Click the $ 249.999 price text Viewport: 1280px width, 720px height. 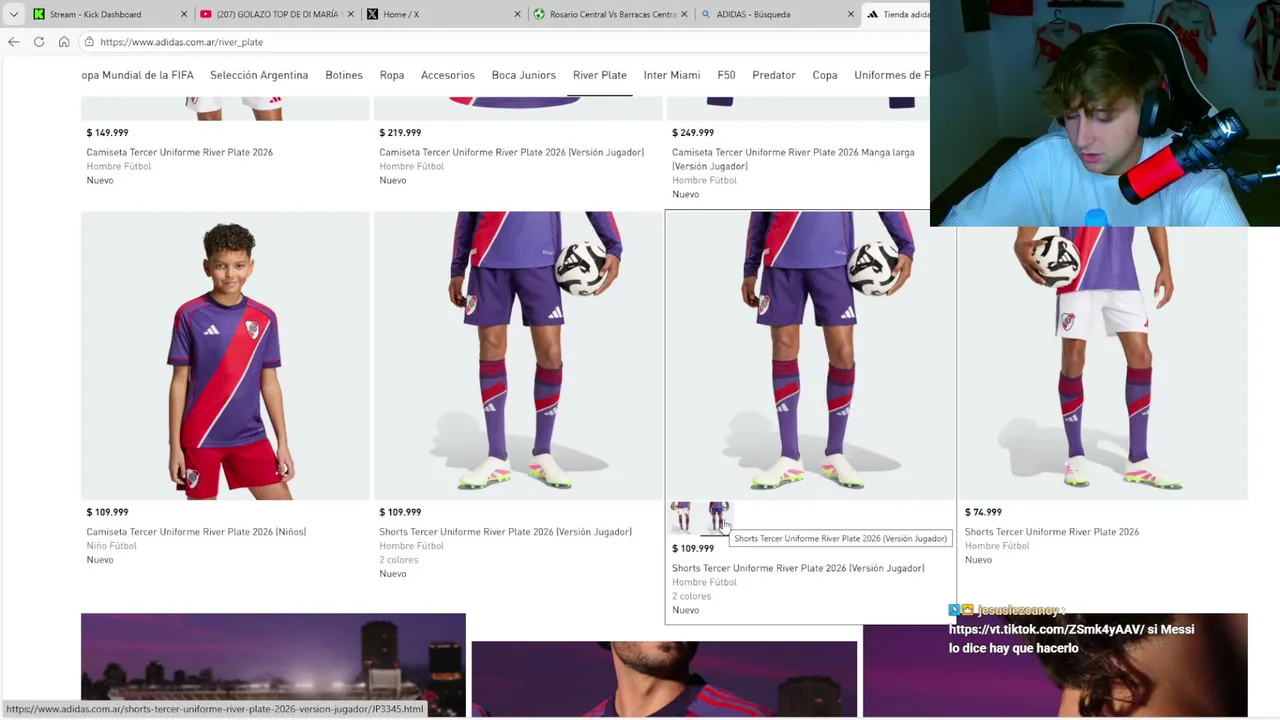(x=693, y=132)
